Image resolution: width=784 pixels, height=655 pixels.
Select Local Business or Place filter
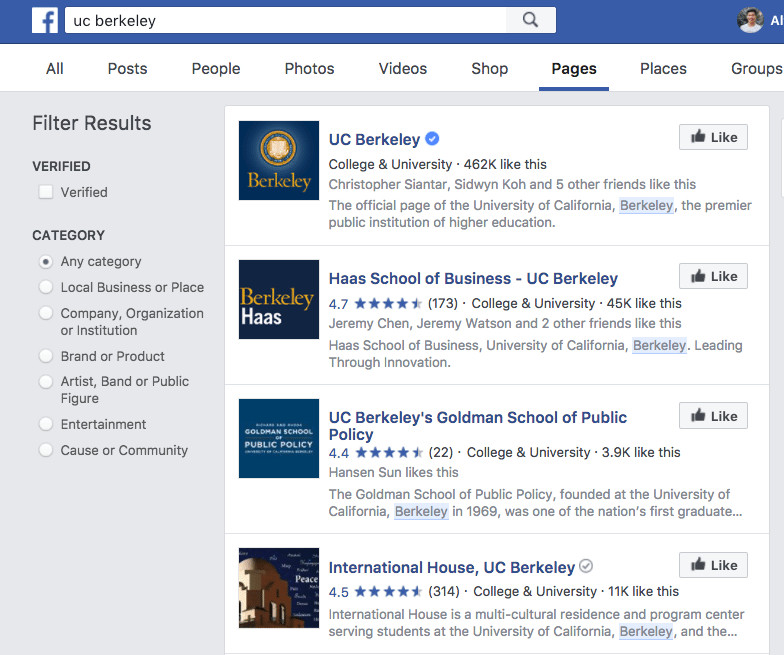46,287
